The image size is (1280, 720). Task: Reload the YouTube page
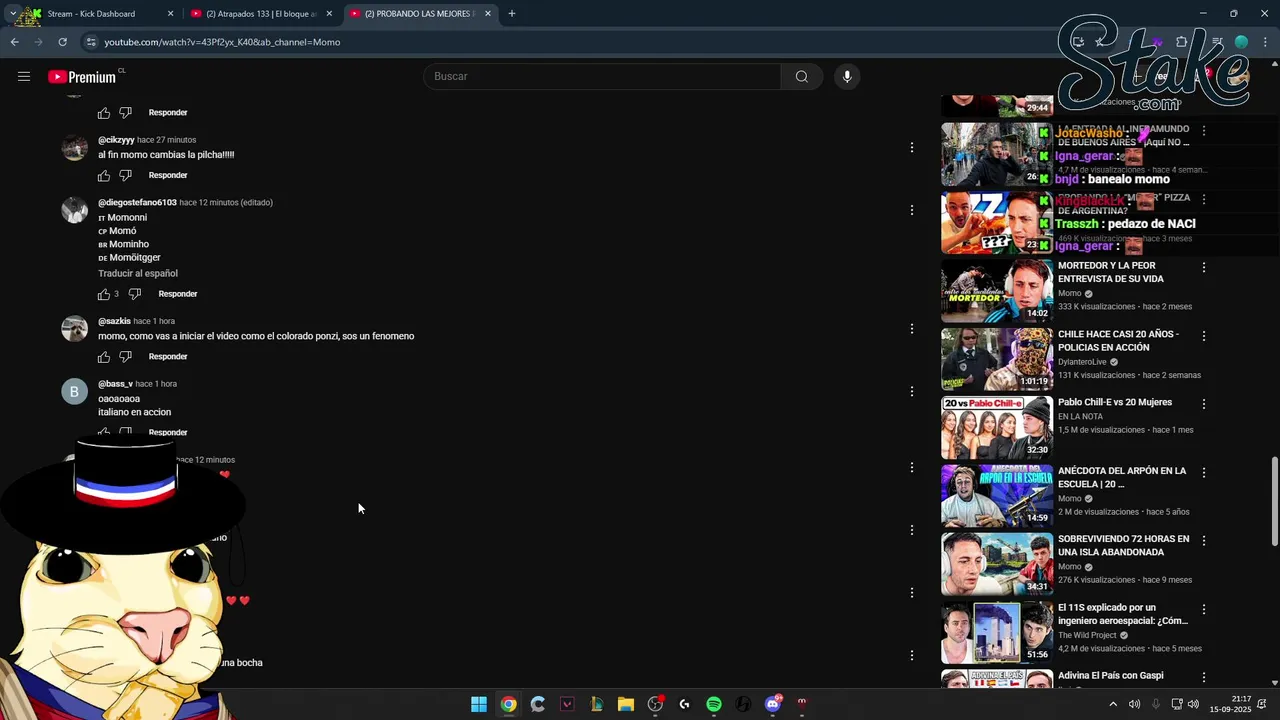pyautogui.click(x=62, y=42)
